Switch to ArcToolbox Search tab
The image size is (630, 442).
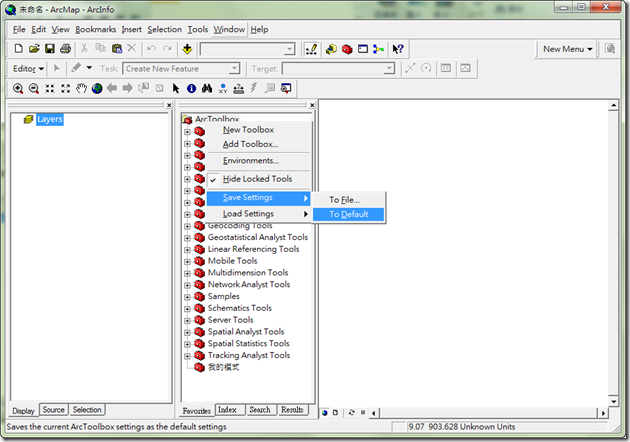tap(260, 410)
